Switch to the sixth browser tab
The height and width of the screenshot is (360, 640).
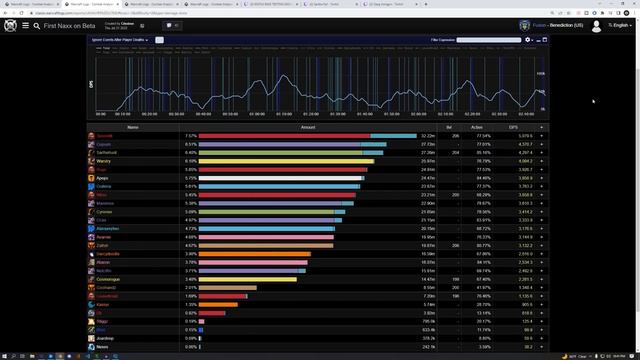[330, 4]
